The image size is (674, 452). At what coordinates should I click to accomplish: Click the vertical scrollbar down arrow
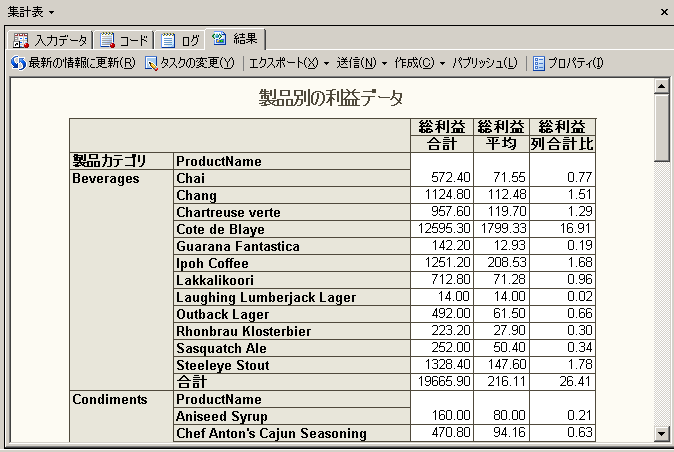[x=661, y=433]
